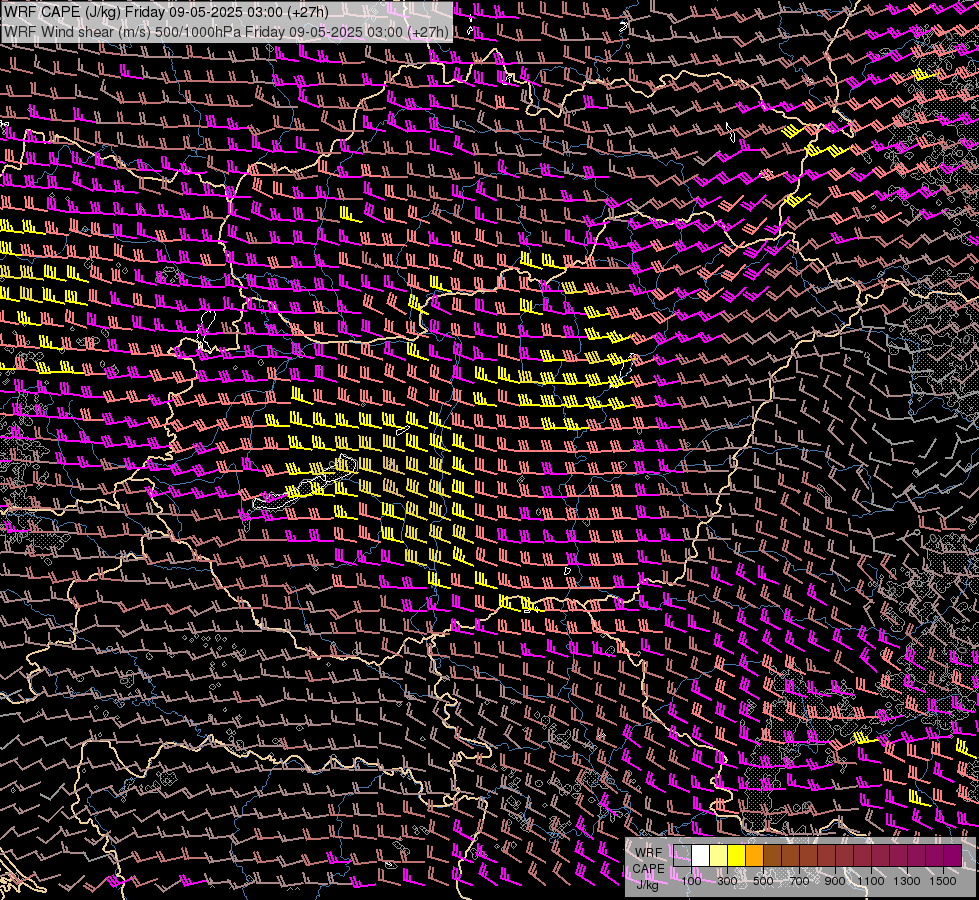Screen dimensions: 979x900
Task: Select the pale yellow CAPE legend swatch
Action: pyautogui.click(x=719, y=855)
